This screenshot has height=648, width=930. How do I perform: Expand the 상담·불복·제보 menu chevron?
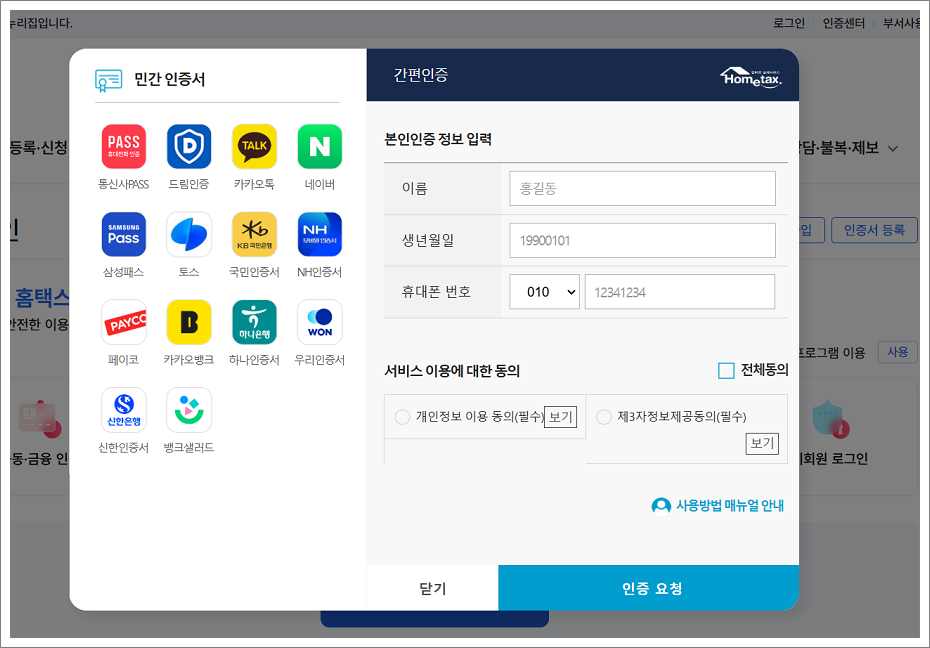click(893, 149)
